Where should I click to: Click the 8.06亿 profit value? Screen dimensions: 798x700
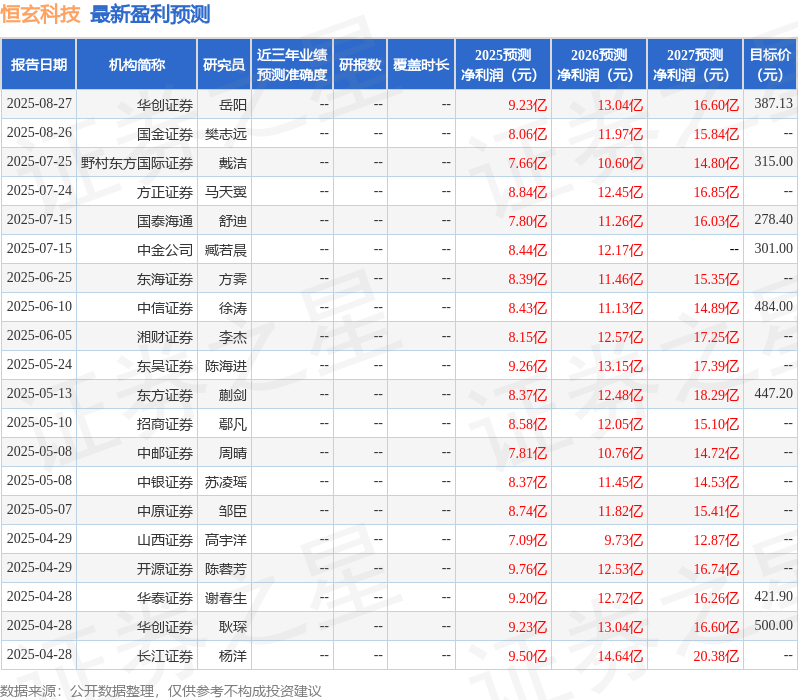[527, 134]
